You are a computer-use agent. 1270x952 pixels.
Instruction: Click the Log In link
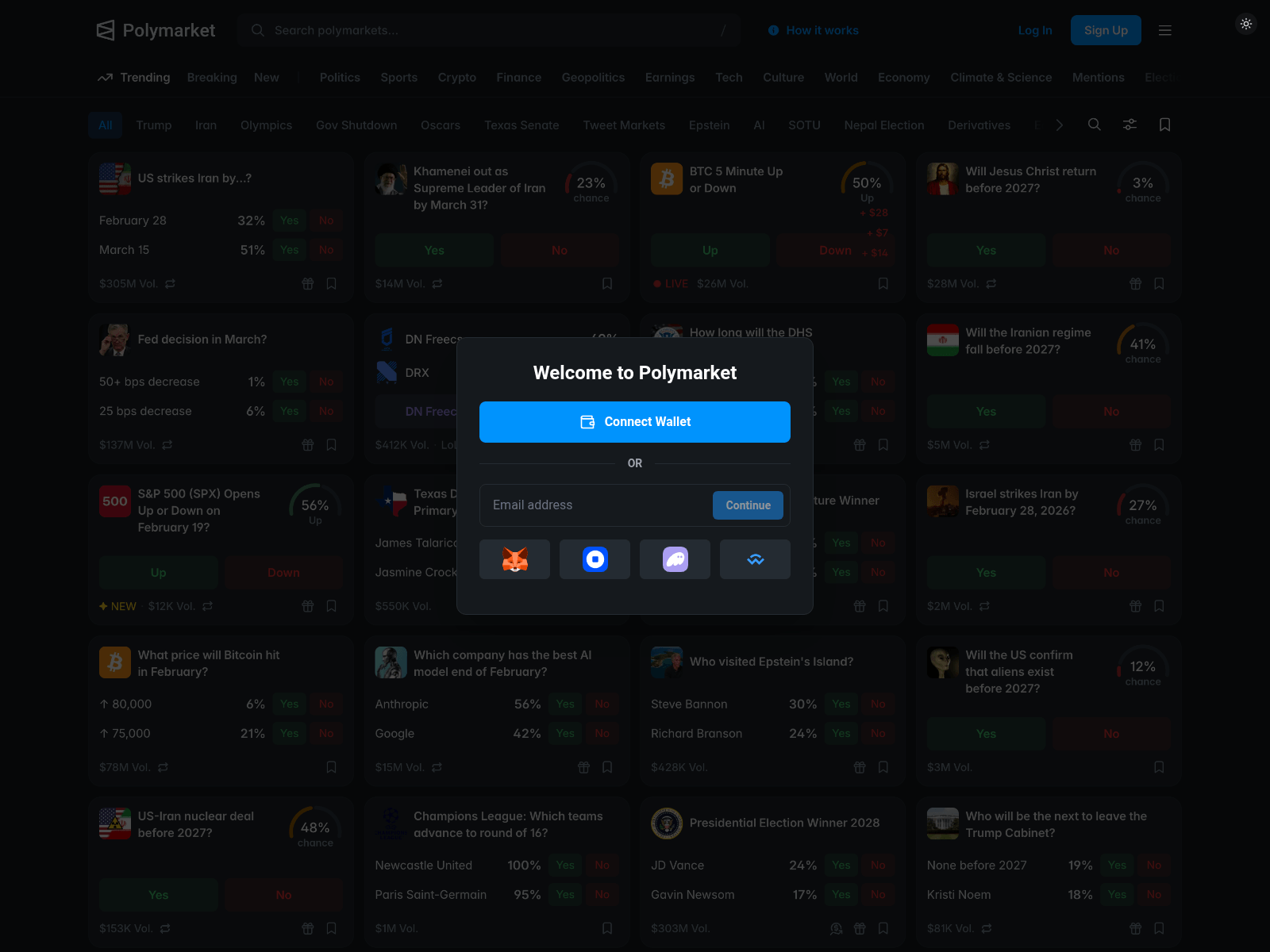(1035, 30)
